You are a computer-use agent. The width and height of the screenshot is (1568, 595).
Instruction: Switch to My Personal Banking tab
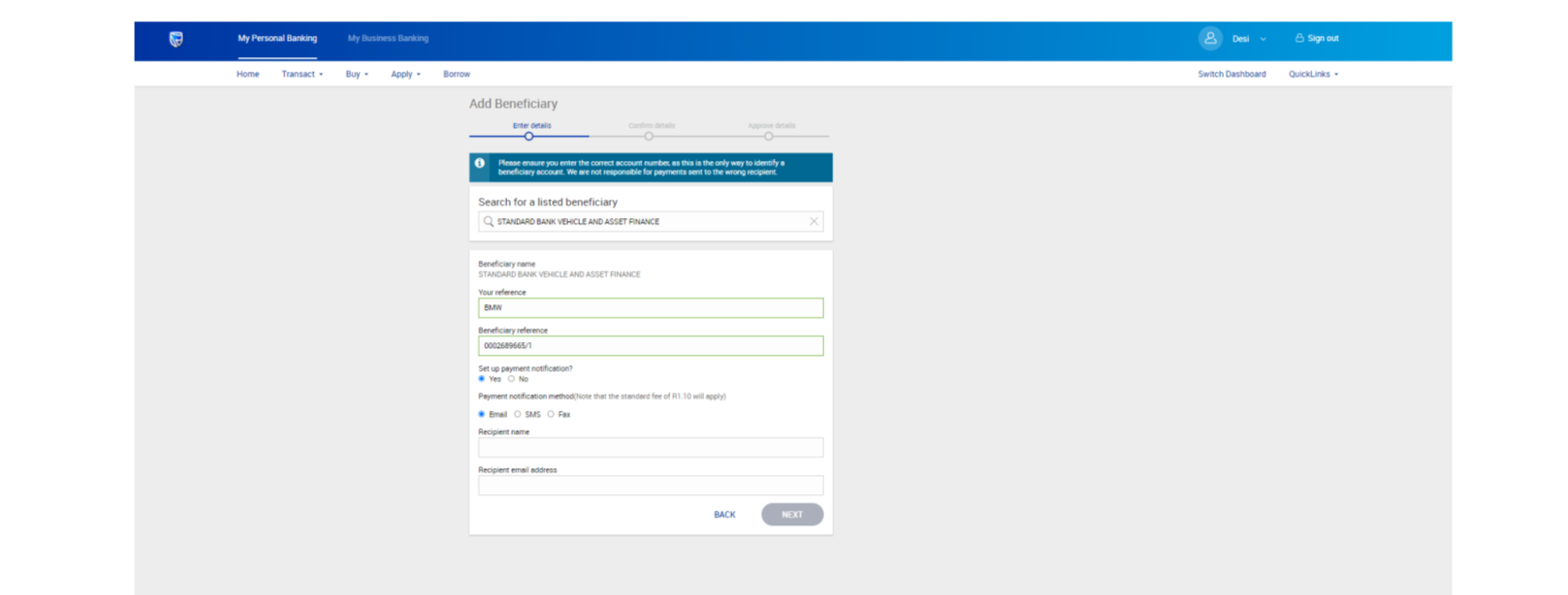pyautogui.click(x=277, y=39)
